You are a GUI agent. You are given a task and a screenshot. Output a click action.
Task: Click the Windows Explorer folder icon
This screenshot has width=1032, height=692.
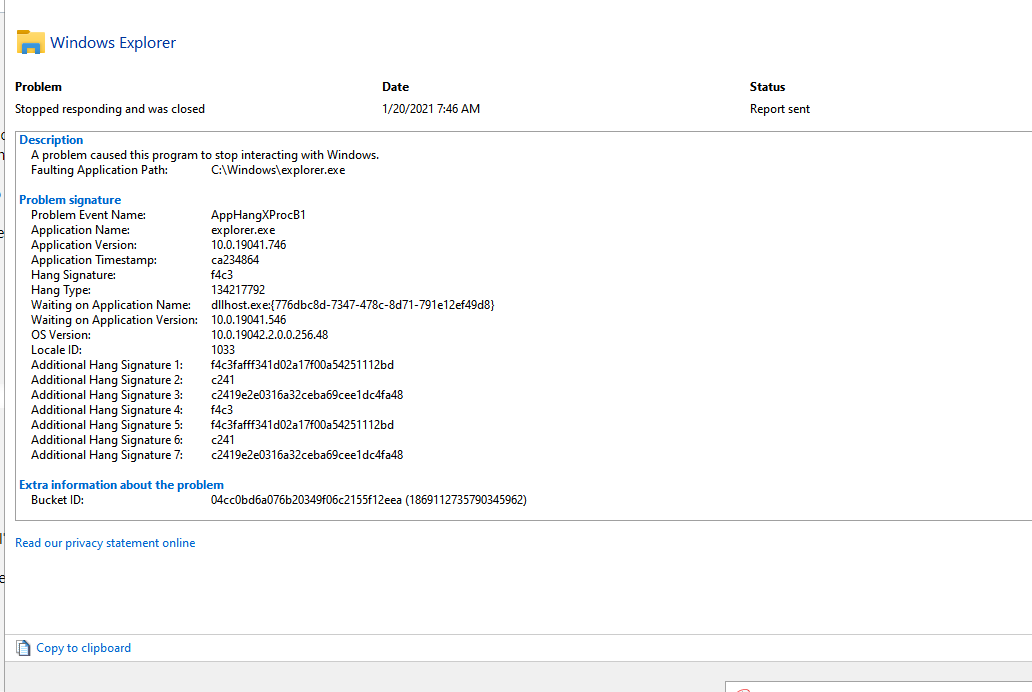point(30,42)
